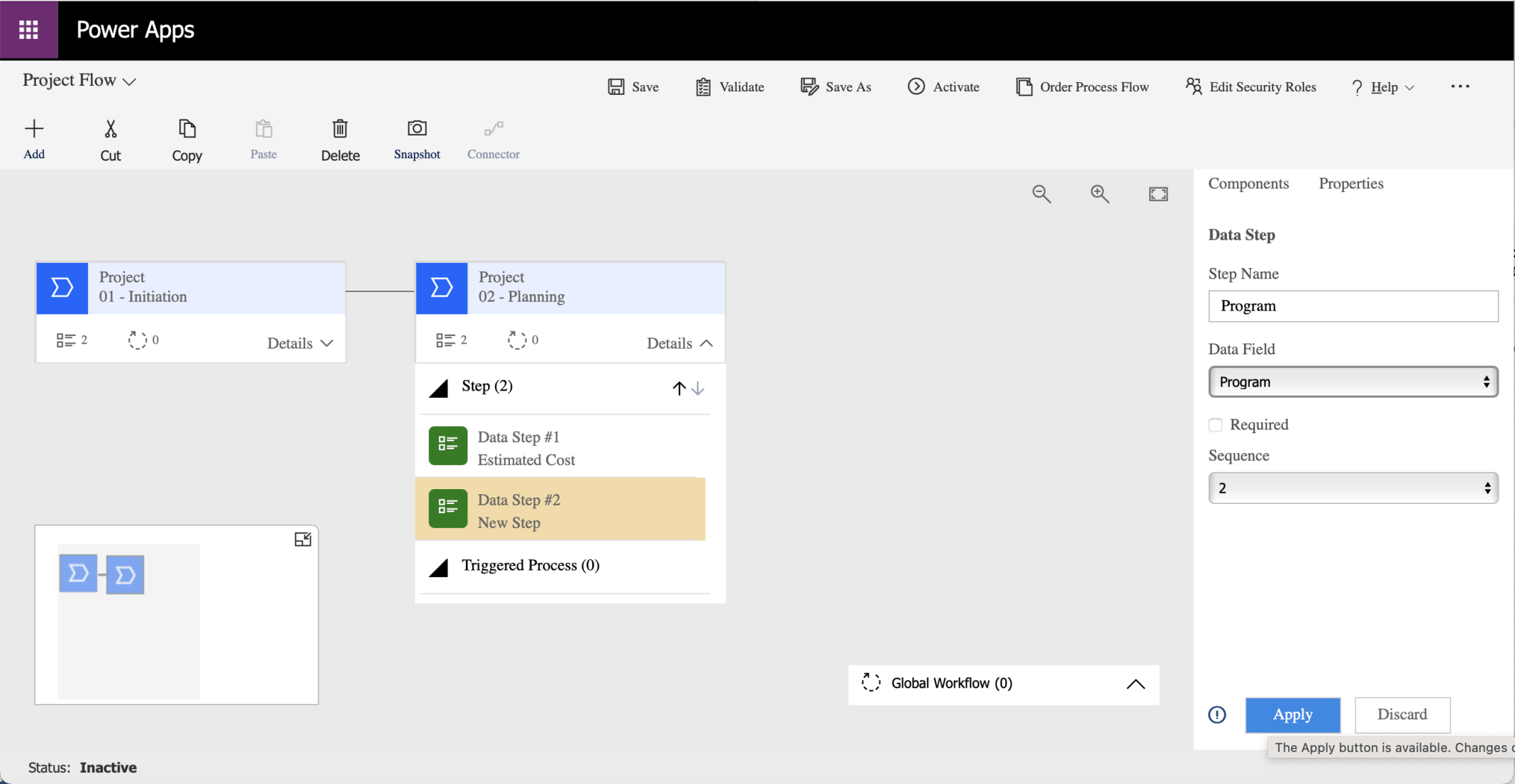Click the Cut scissors tool
The width and height of the screenshot is (1515, 784).
pyautogui.click(x=111, y=129)
